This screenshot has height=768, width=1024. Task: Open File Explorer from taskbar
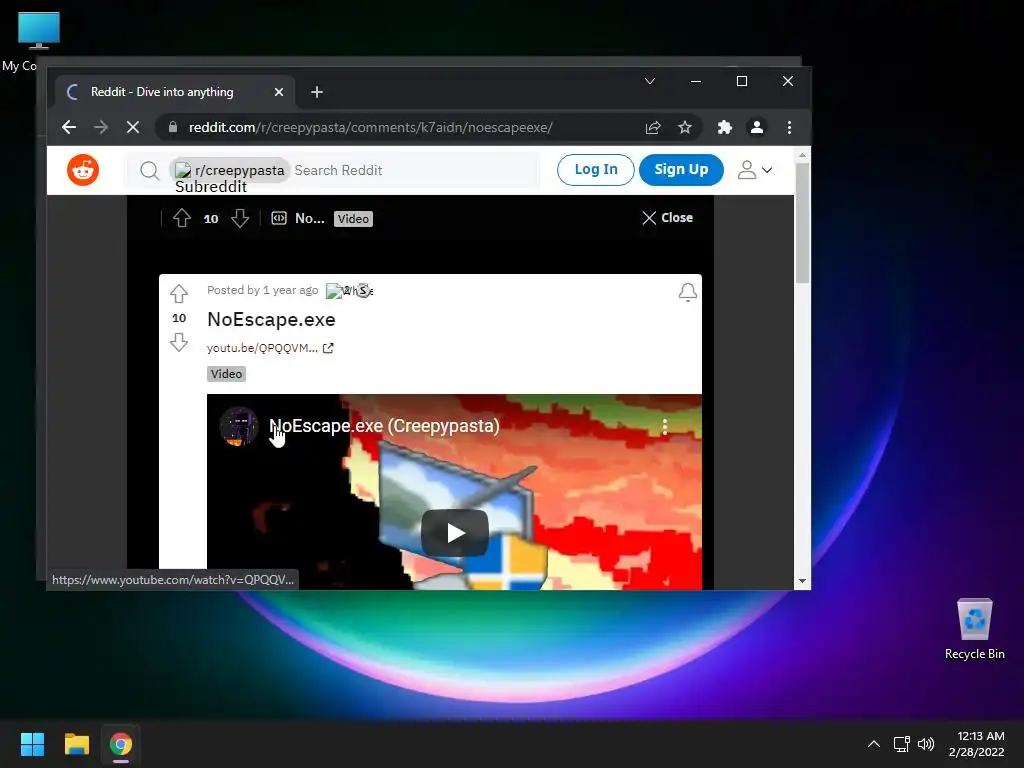[76, 744]
